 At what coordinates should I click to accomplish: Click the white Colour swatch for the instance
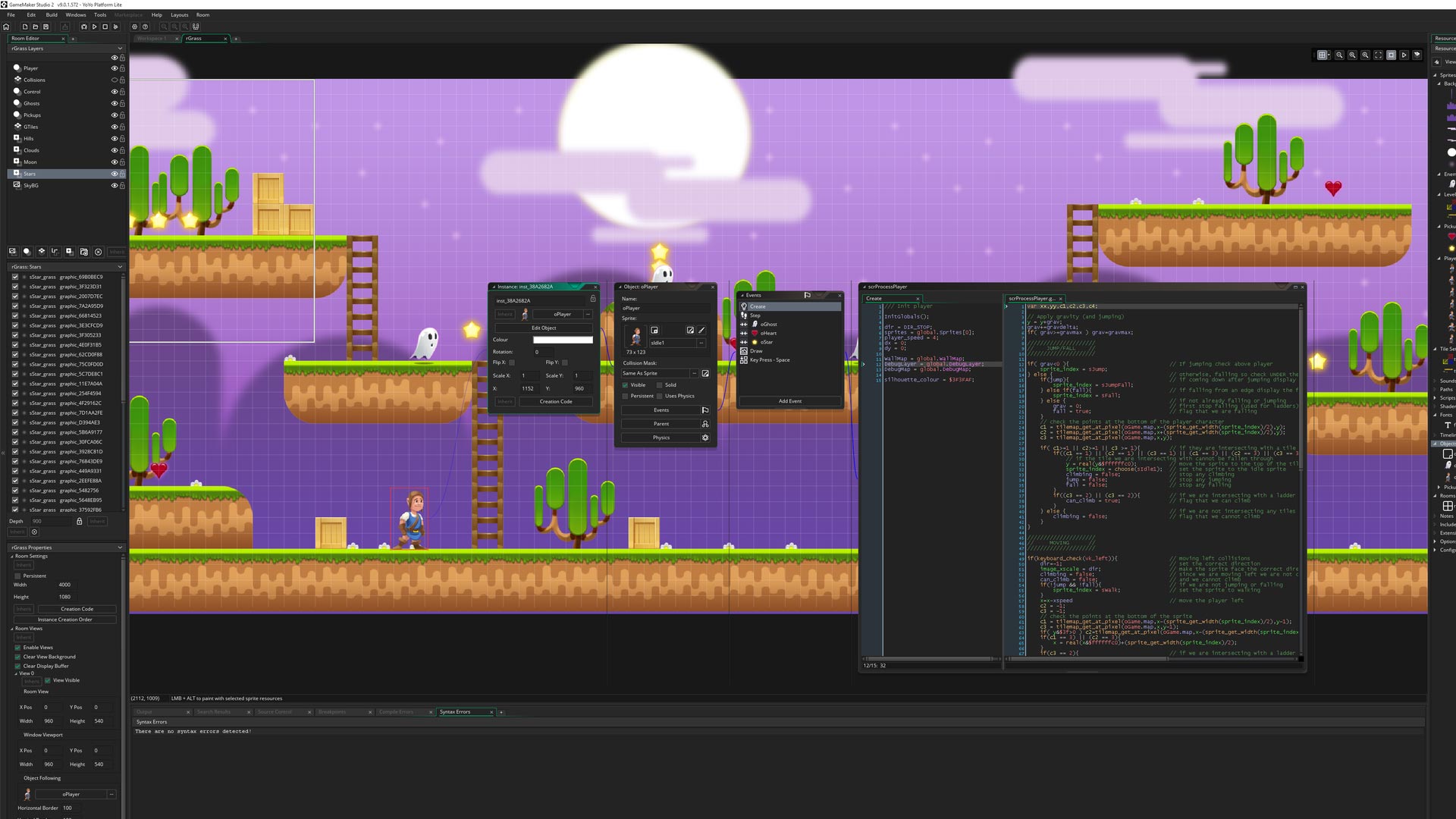pyautogui.click(x=563, y=340)
